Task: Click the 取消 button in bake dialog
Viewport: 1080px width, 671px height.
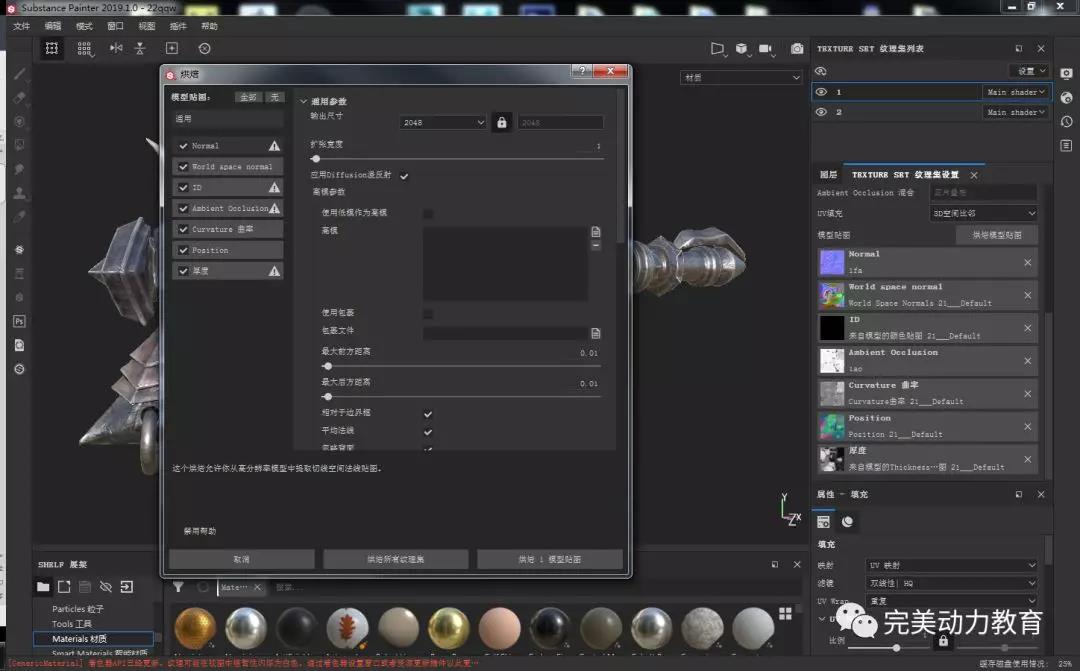Action: tap(242, 559)
